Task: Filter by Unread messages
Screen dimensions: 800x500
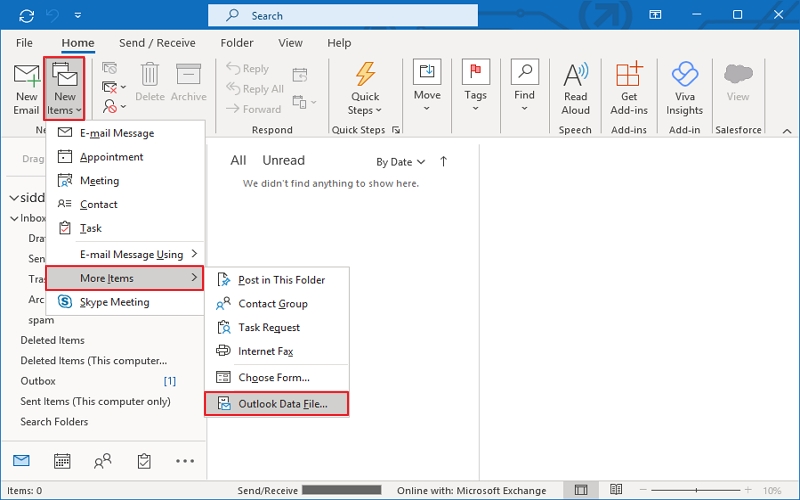Action: pos(284,161)
